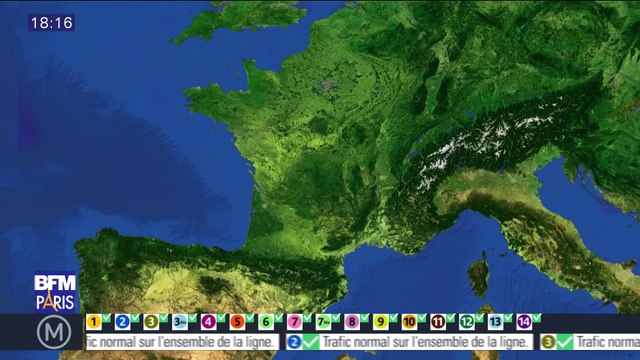
Task: Click the green check next to line 5
Action: tap(249, 318)
